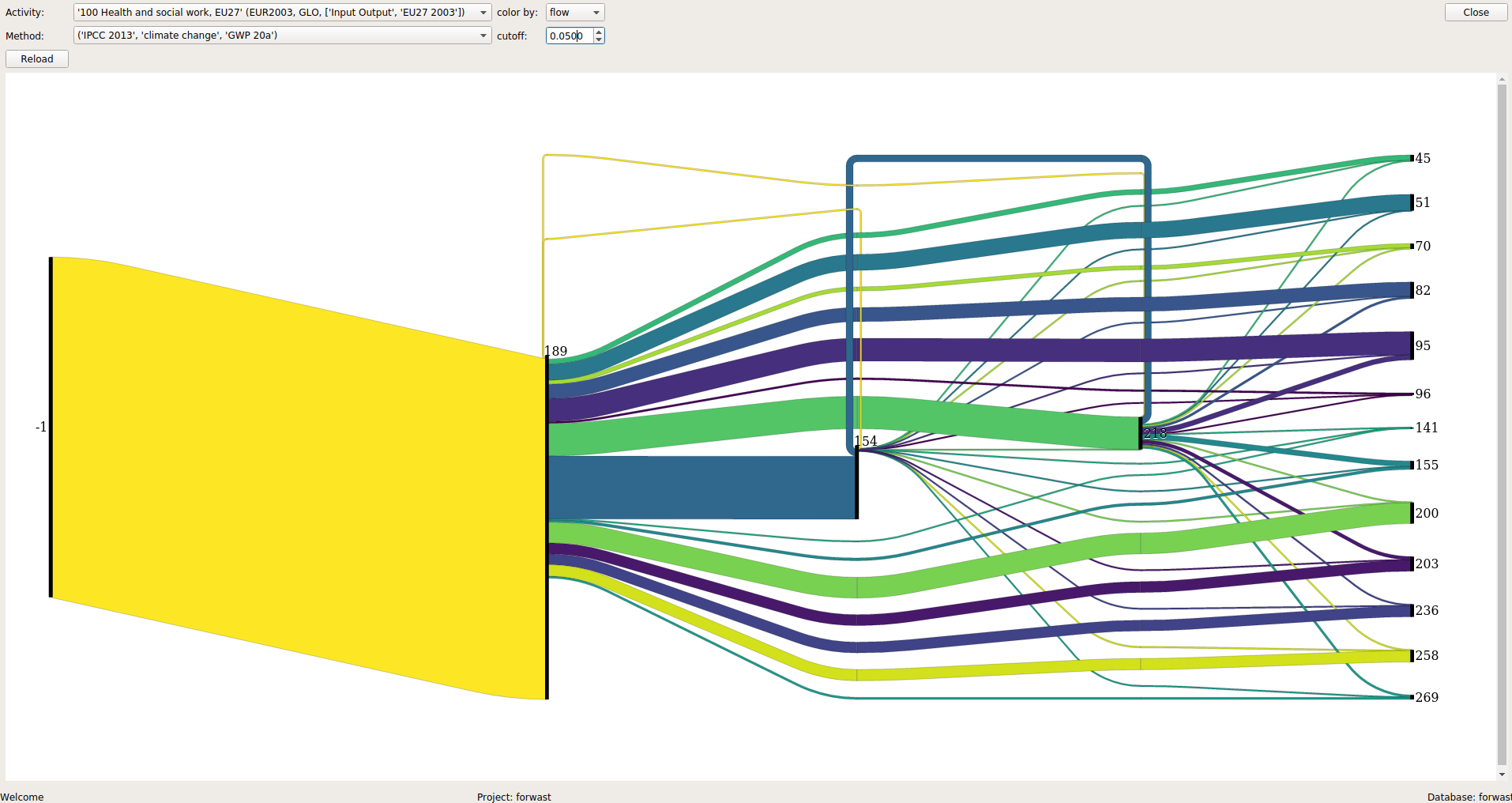
Task: Open the Activity dropdown list
Action: [483, 12]
